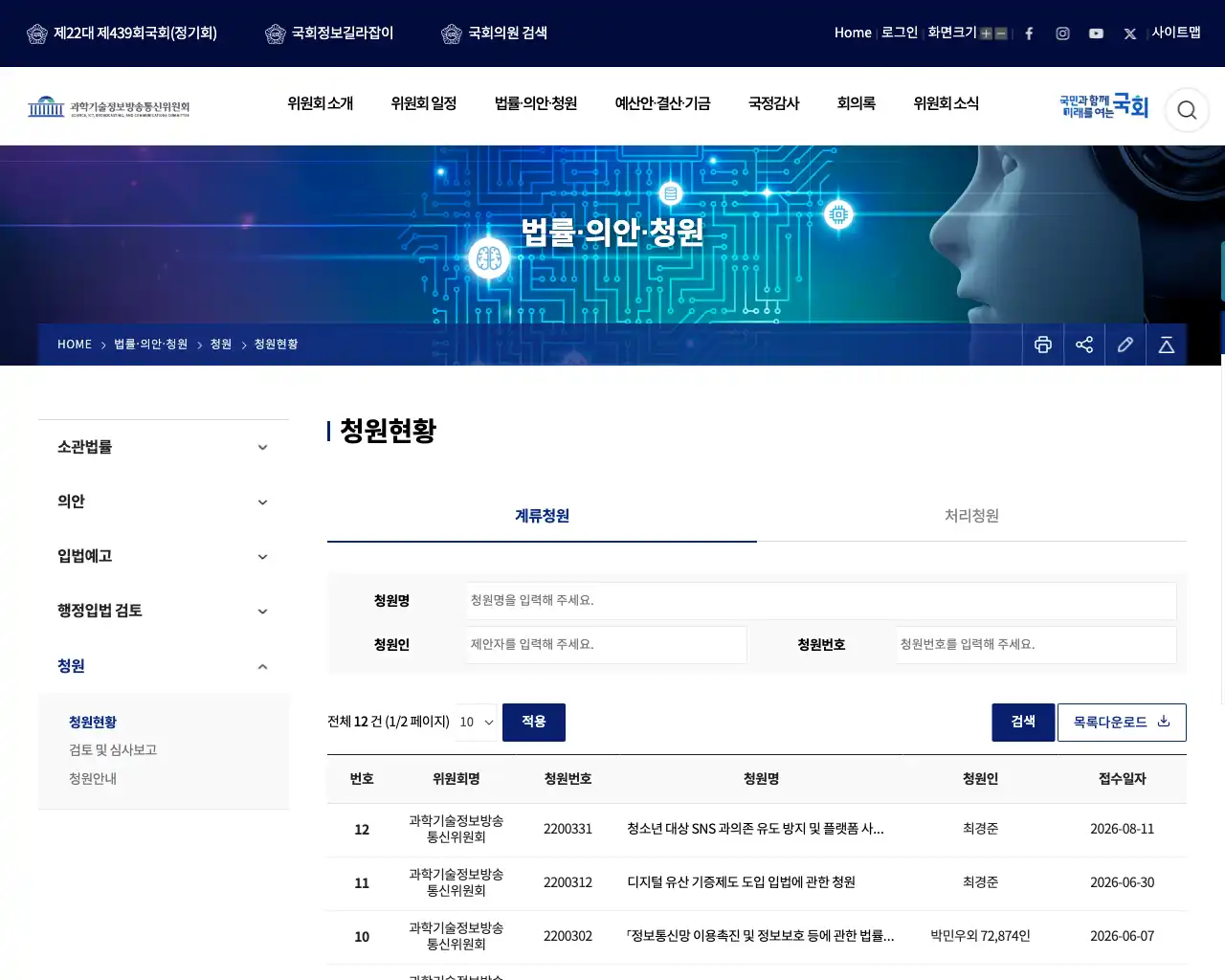Switch to the 계류청원 tab

click(x=542, y=516)
